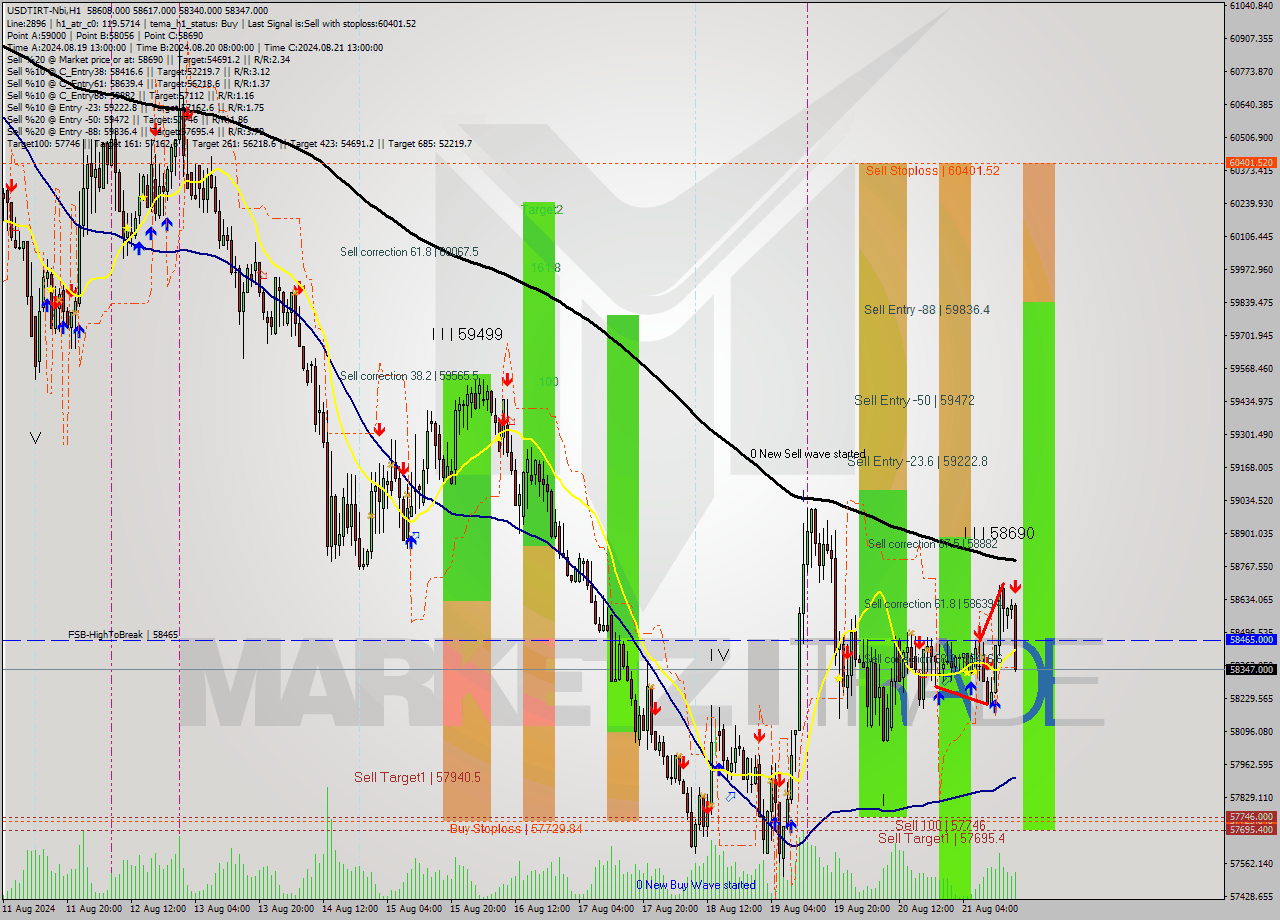Click the 'Sell Target1 | 57940.5' label
1280x920 pixels.
(x=417, y=777)
